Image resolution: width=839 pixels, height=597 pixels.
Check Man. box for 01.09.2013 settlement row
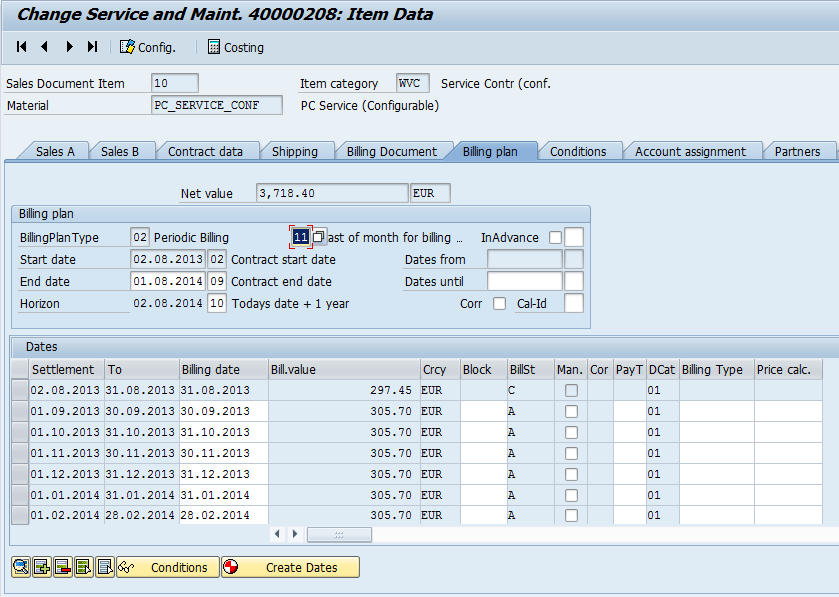click(x=571, y=411)
